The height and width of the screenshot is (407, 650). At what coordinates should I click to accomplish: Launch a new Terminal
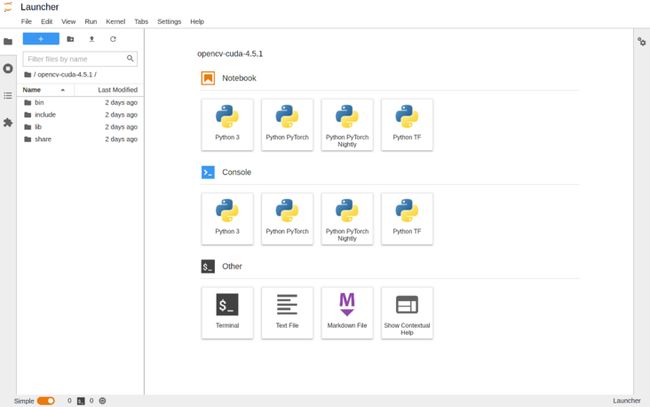pos(227,313)
